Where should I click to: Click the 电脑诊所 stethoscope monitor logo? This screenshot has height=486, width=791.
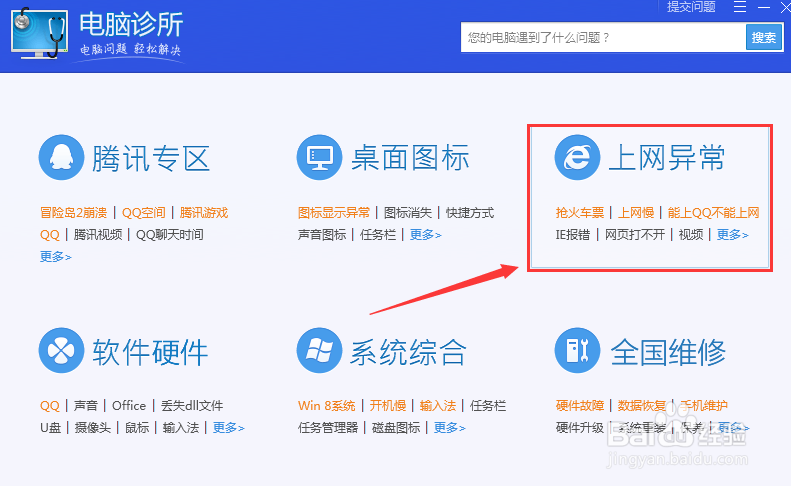pyautogui.click(x=40, y=33)
